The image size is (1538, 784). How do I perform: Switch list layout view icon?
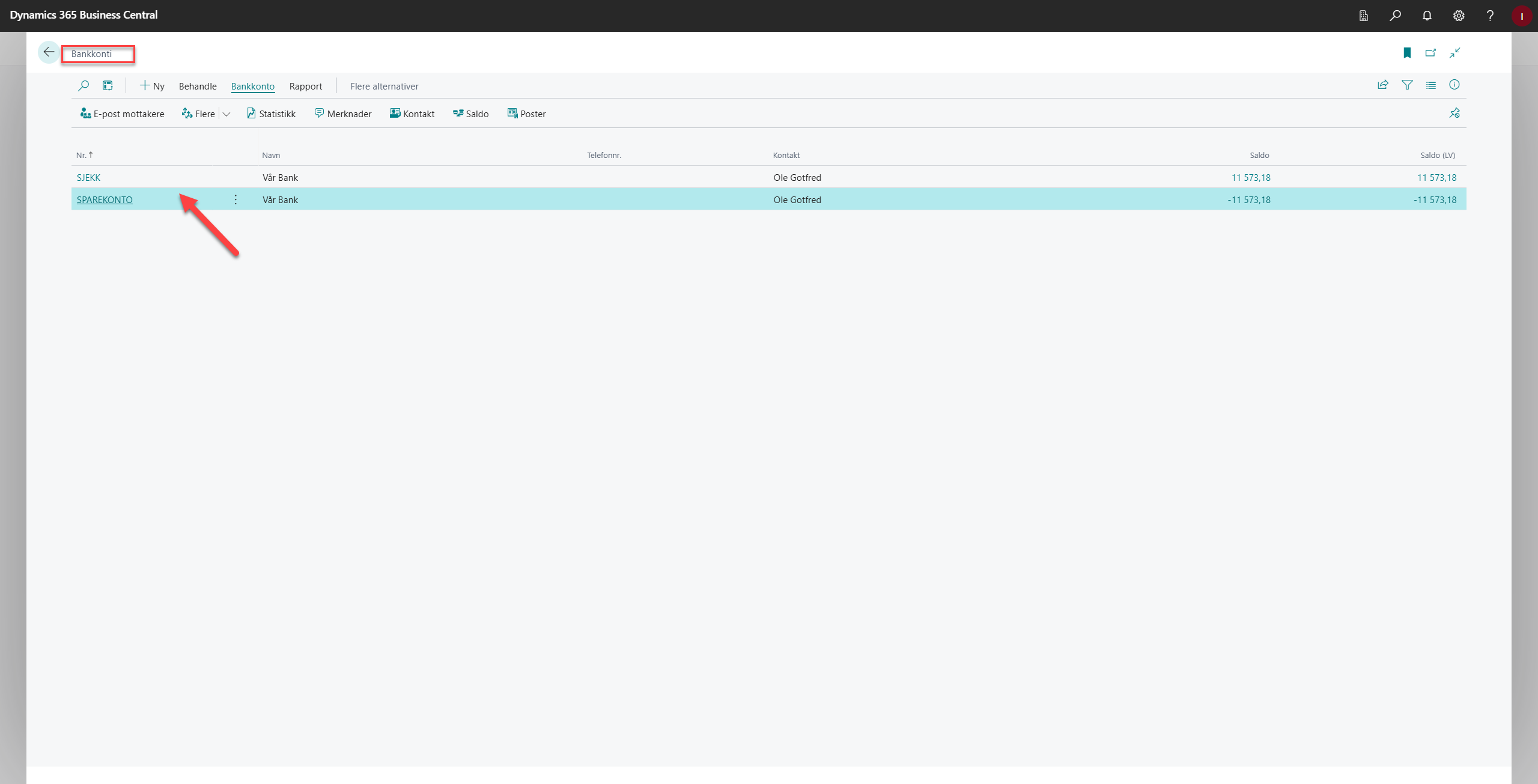pyautogui.click(x=108, y=86)
